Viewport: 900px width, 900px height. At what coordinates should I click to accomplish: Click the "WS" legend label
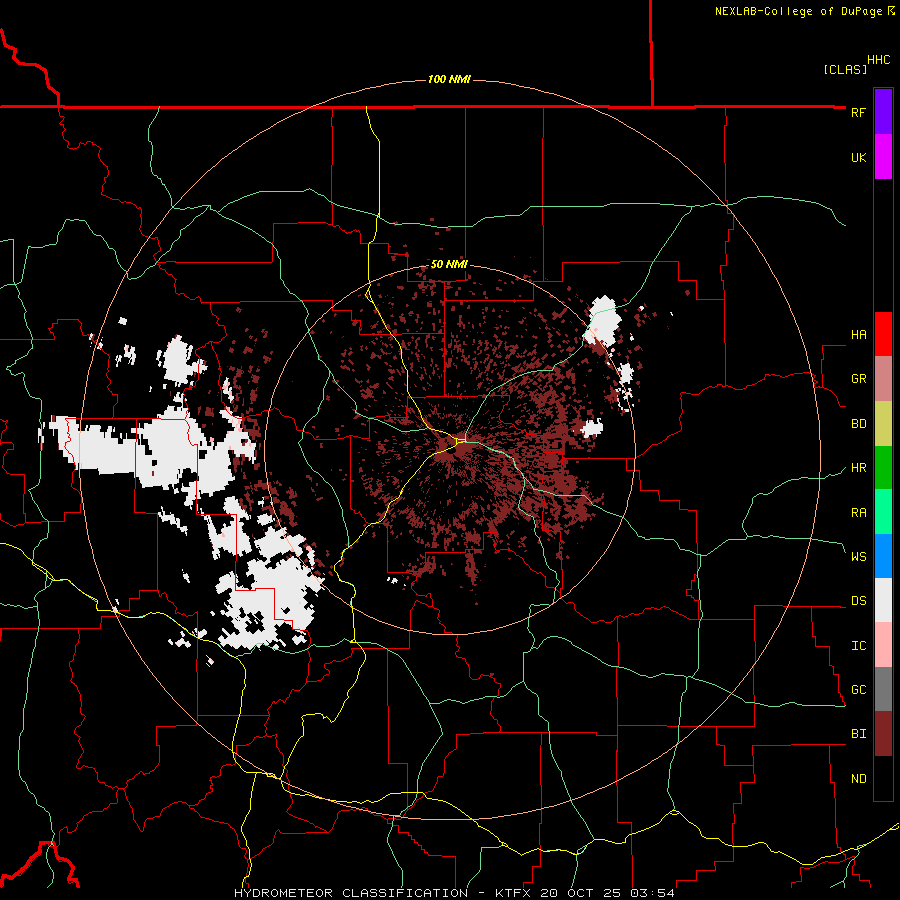point(858,557)
